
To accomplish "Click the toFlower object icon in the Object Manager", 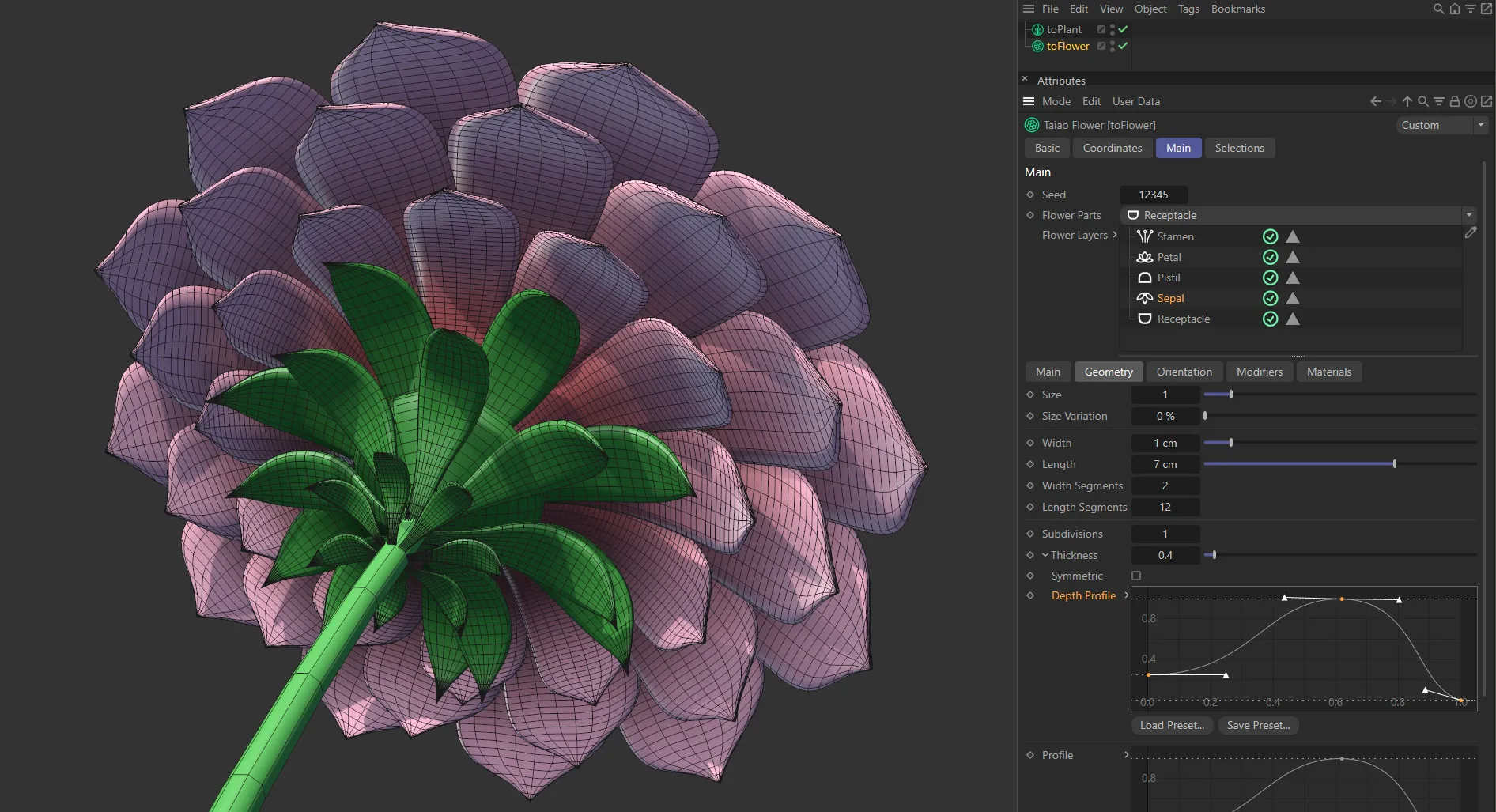I will (1037, 46).
